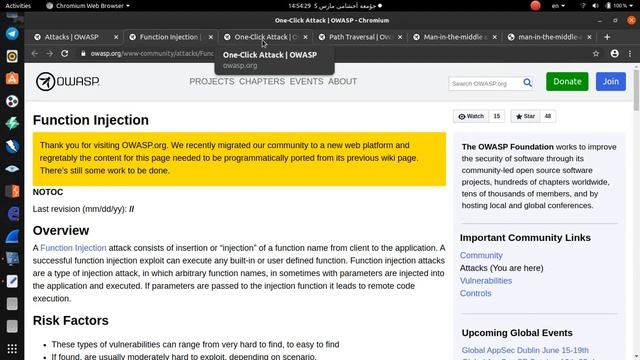This screenshot has height=360, width=640.
Task: Open the Vulnerabilities link
Action: click(x=486, y=280)
